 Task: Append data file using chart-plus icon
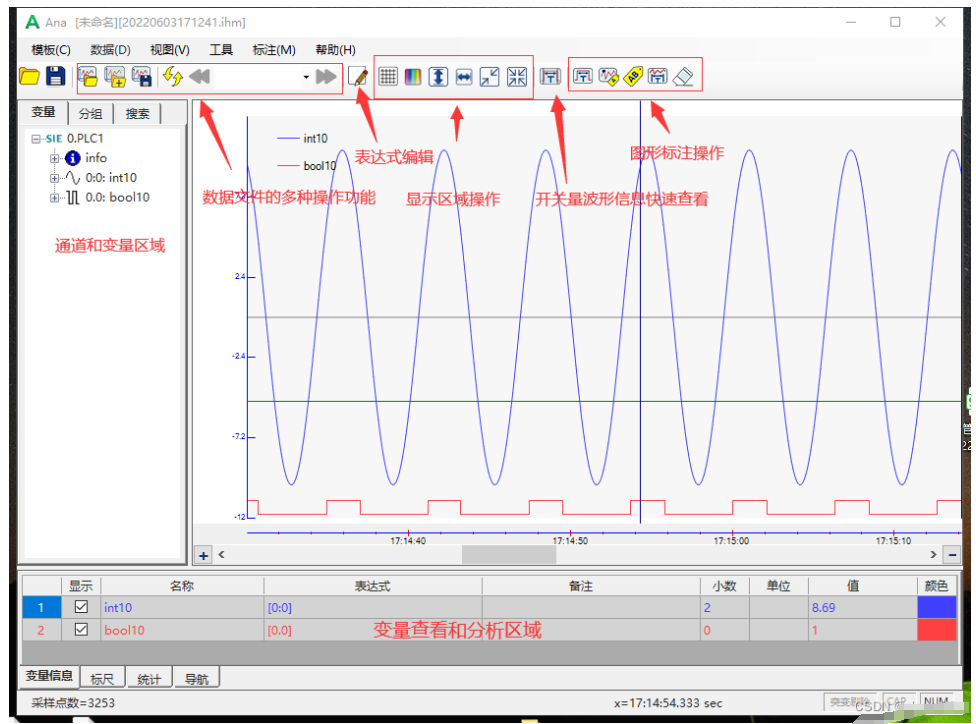115,77
